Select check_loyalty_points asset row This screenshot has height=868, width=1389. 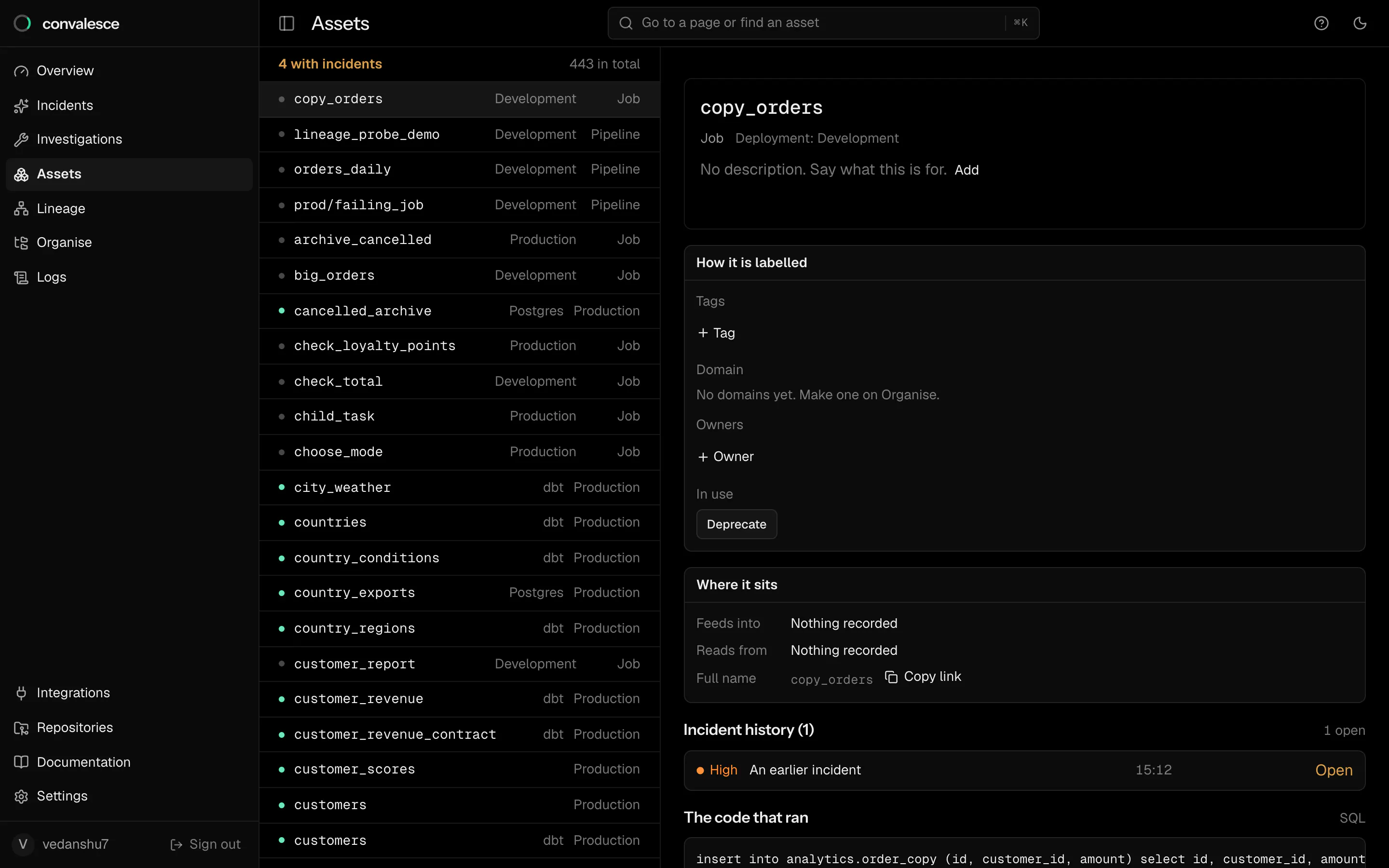(x=459, y=346)
